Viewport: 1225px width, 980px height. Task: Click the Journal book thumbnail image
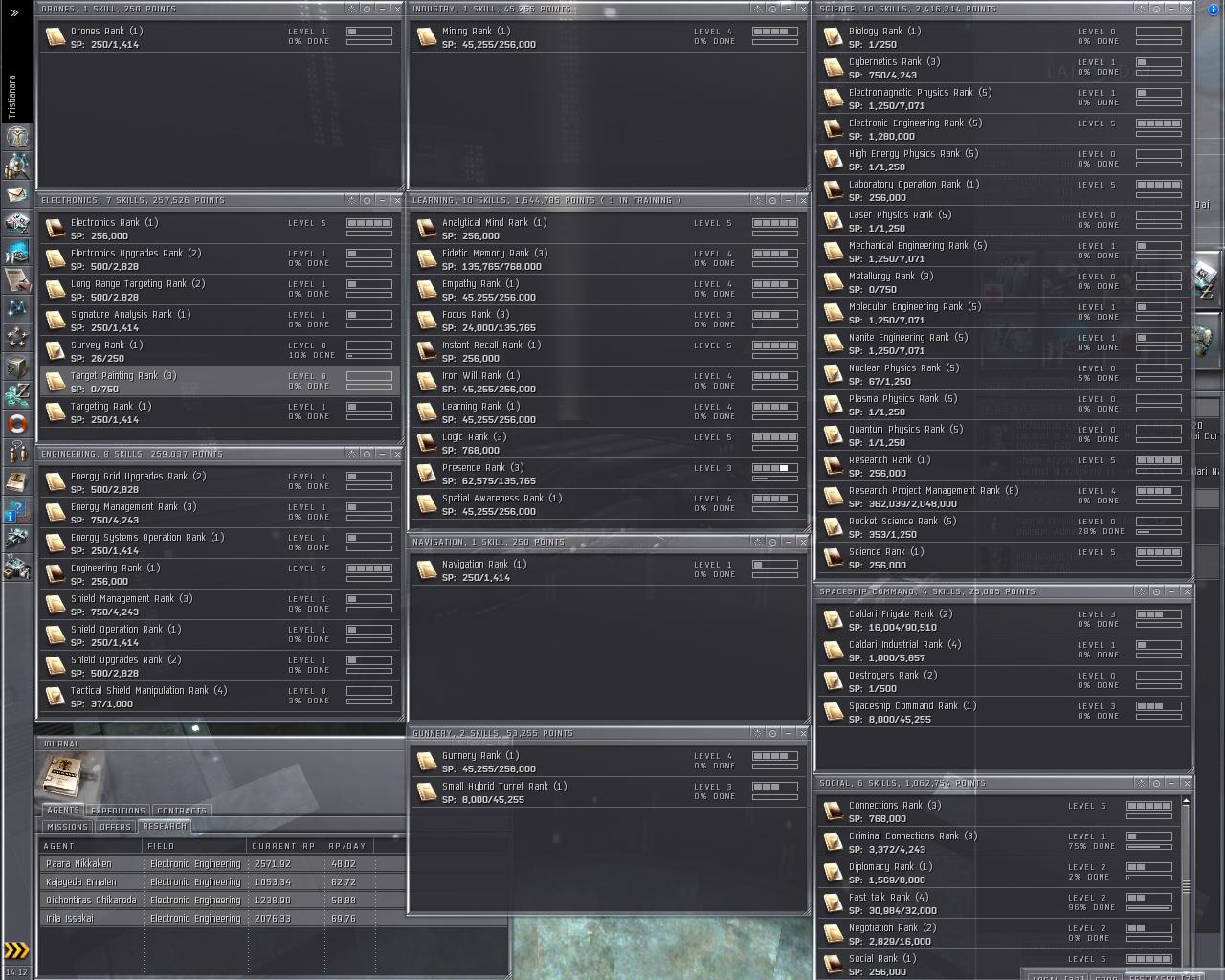[61, 775]
